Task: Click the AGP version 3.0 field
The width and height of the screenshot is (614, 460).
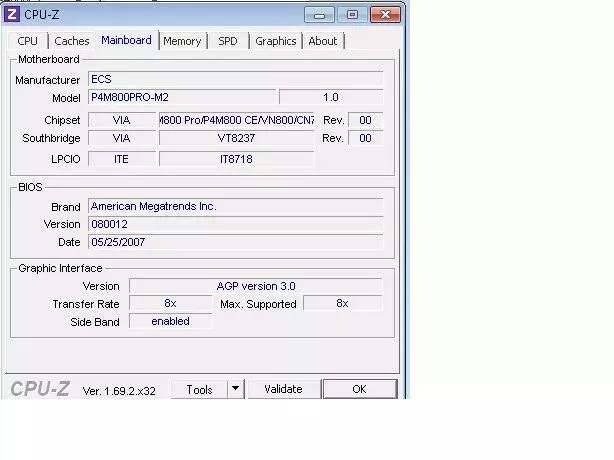Action: 256,286
